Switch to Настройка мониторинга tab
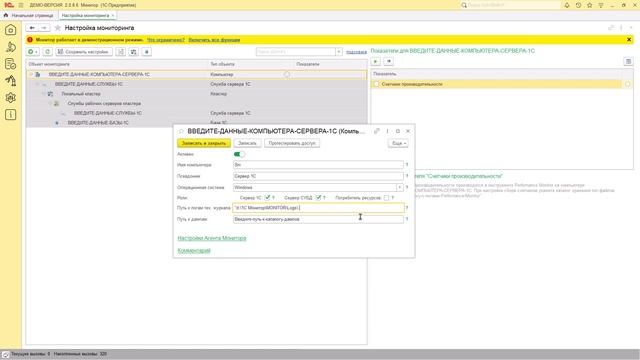Viewport: 640px width, 360px height. click(x=85, y=15)
